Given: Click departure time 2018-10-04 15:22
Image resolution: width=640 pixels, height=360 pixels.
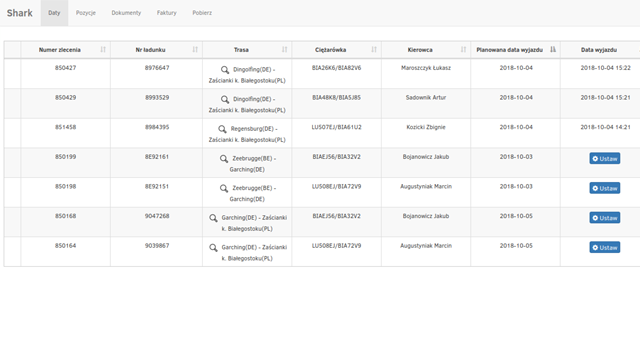Looking at the screenshot, I should pyautogui.click(x=605, y=68).
